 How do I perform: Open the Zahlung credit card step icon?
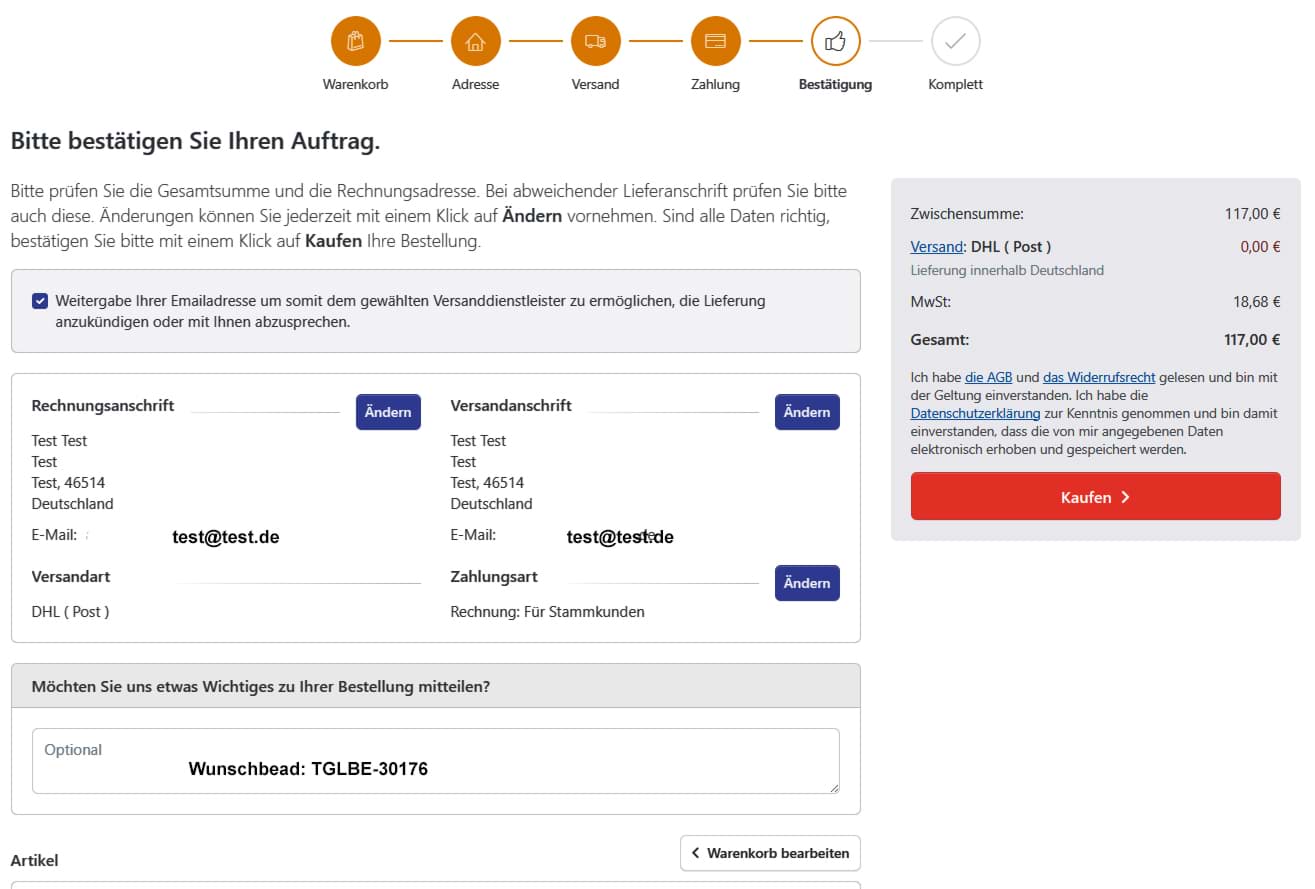(715, 41)
